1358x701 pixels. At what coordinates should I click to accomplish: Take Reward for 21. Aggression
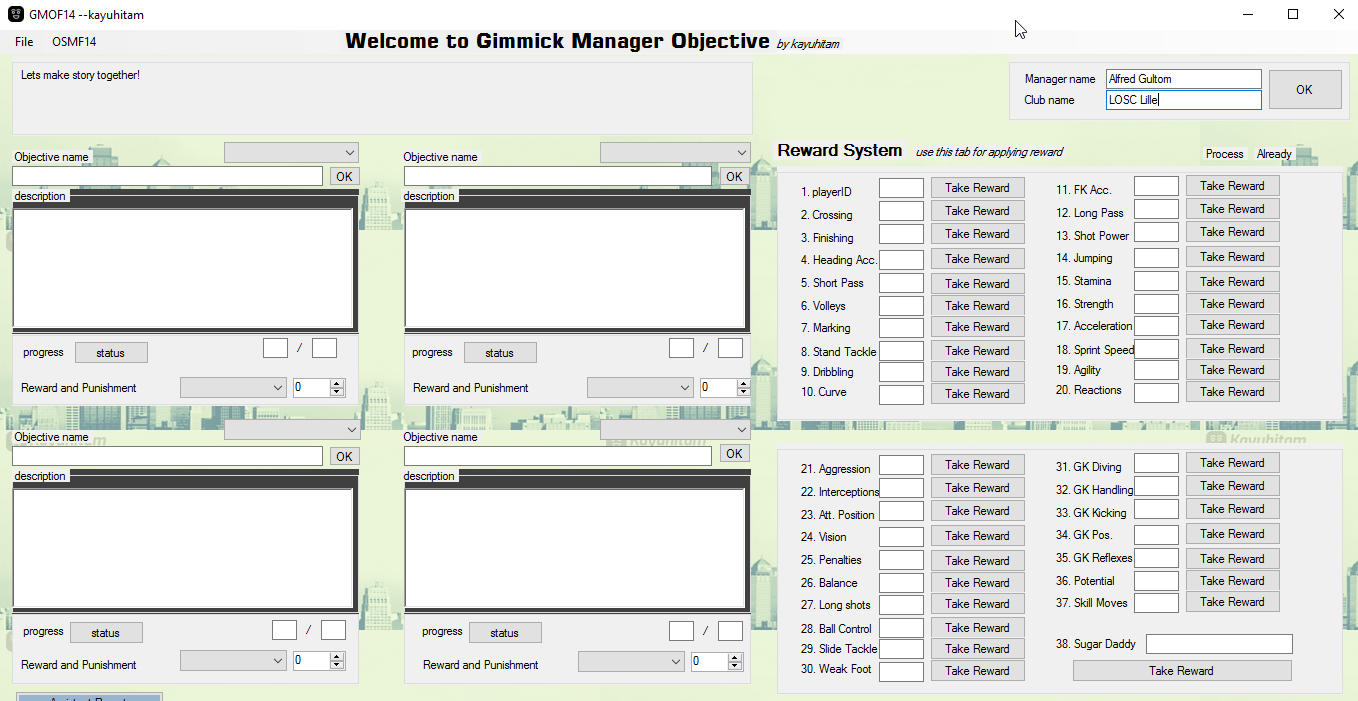pyautogui.click(x=977, y=465)
